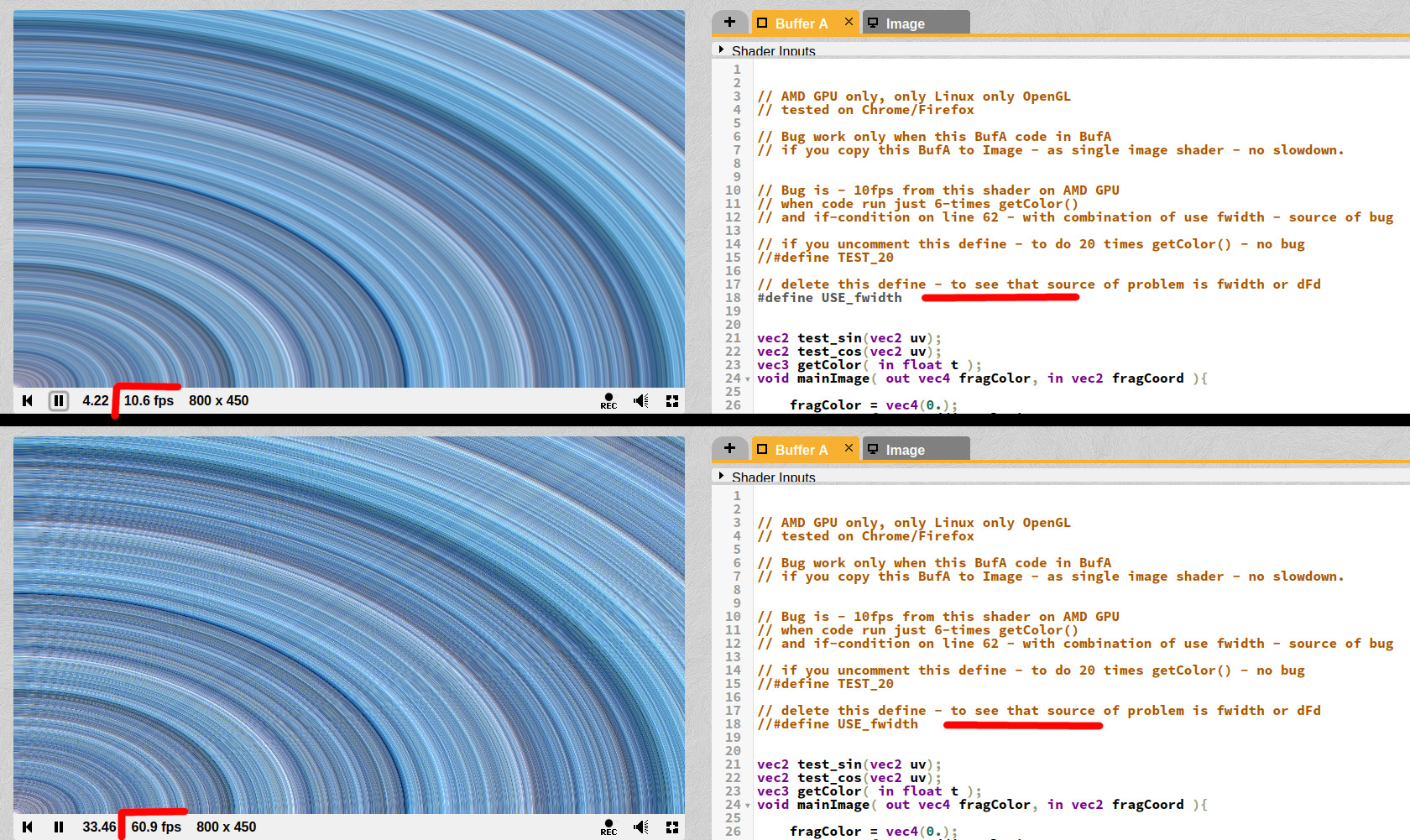Start recording in the 10.6 fps player
This screenshot has height=840, width=1410.
(x=608, y=401)
